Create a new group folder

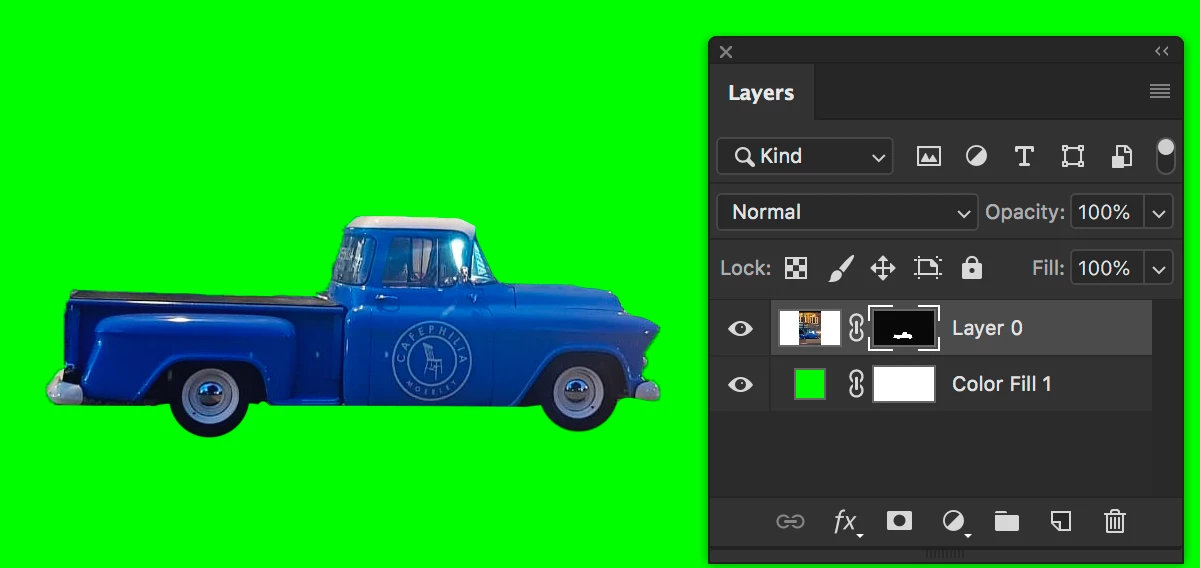click(x=1006, y=521)
